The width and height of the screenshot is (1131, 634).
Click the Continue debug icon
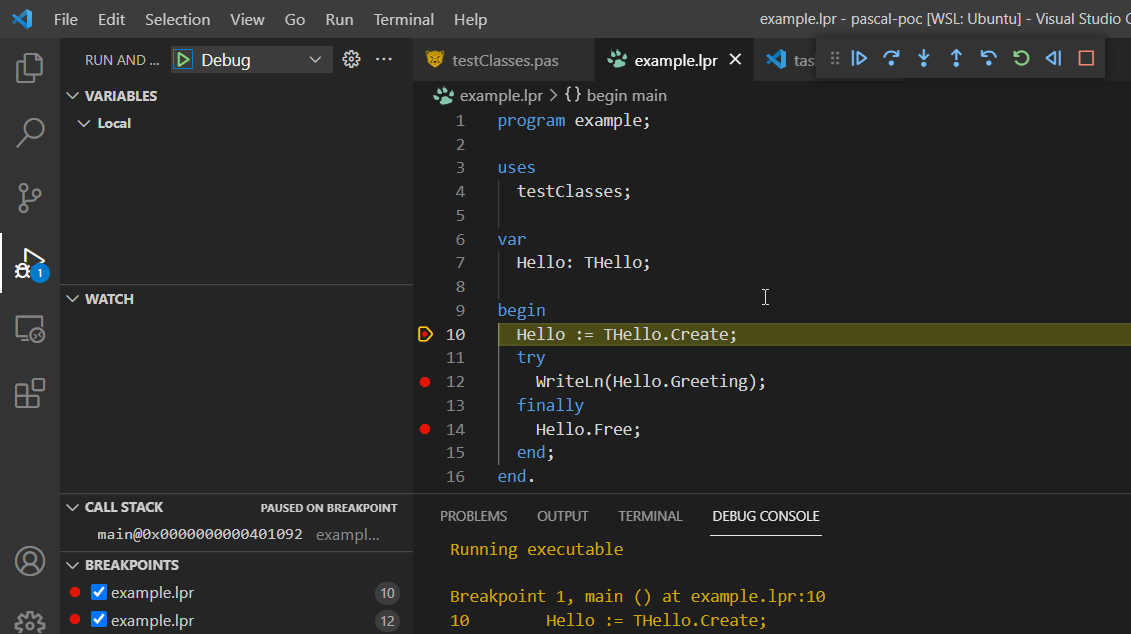pyautogui.click(x=859, y=58)
